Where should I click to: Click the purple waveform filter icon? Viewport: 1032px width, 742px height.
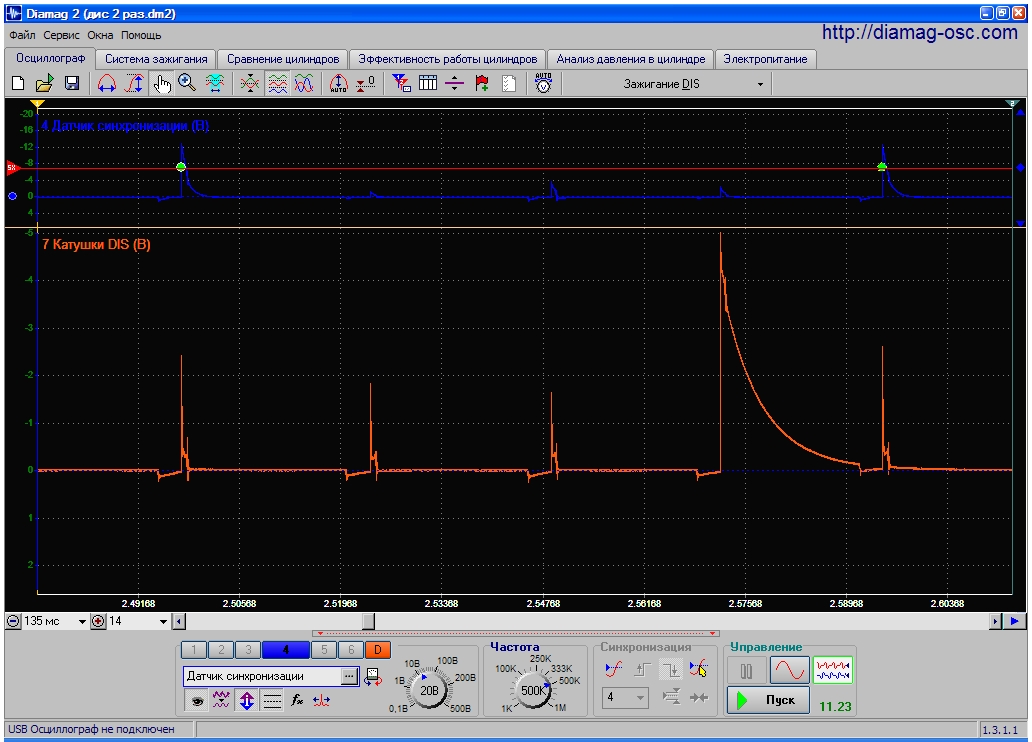pos(221,701)
